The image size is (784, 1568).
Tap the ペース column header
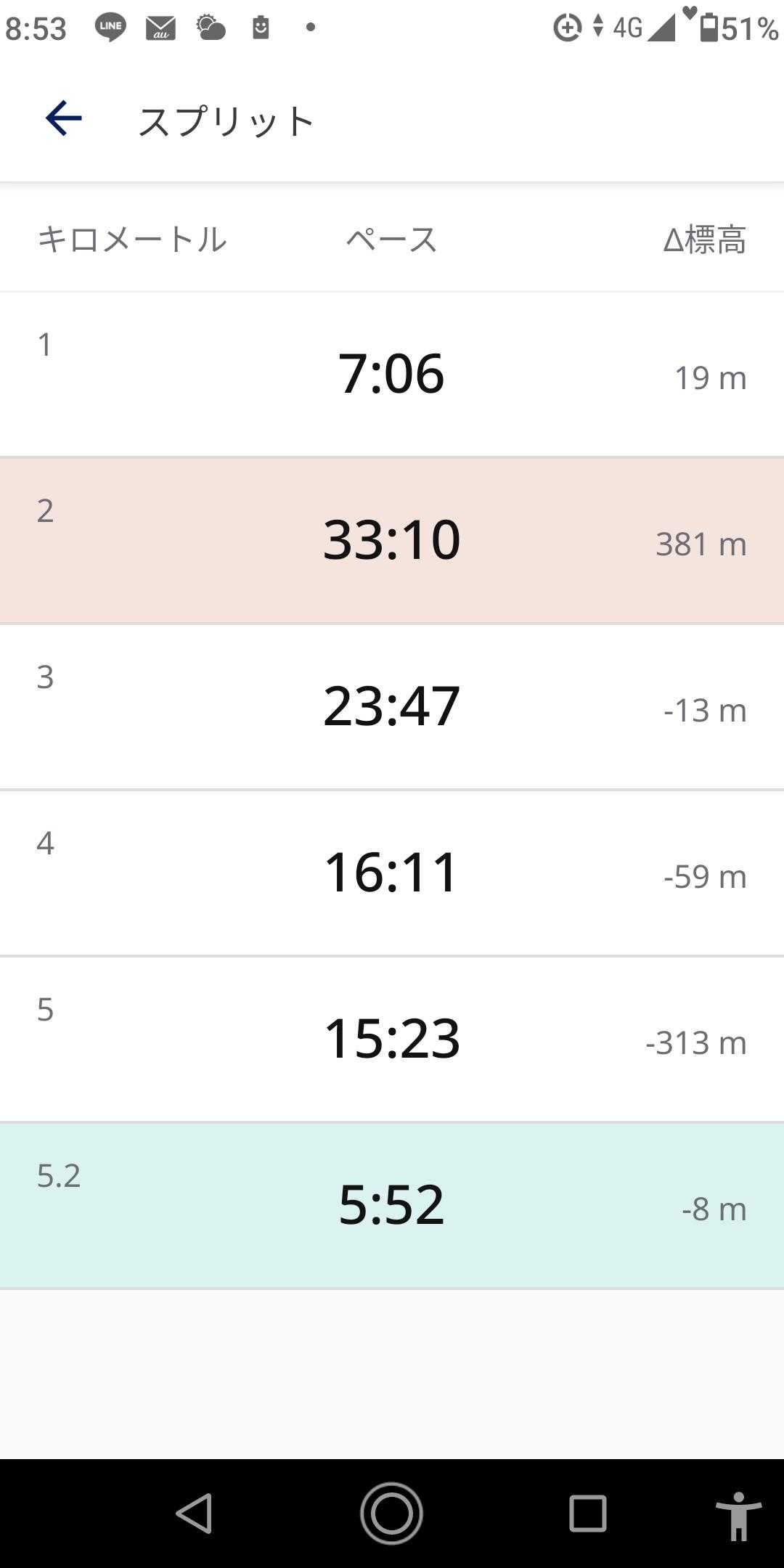[391, 240]
